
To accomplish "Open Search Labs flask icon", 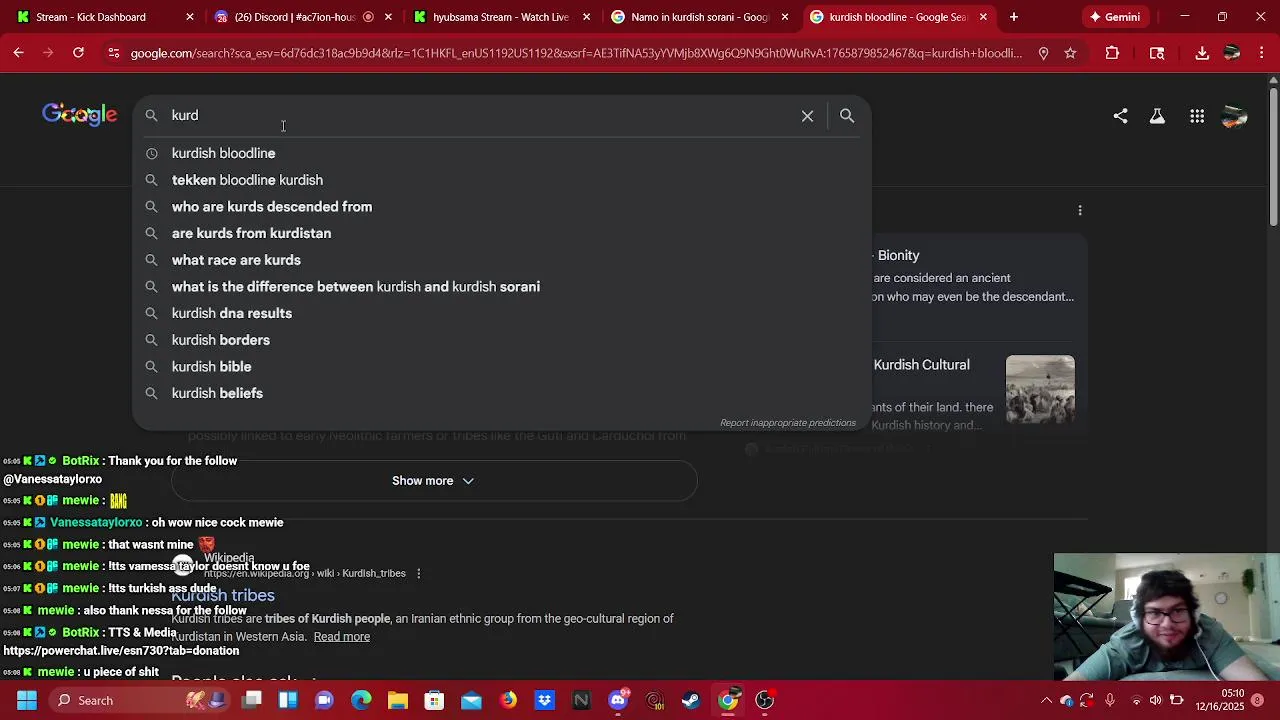I will point(1157,117).
